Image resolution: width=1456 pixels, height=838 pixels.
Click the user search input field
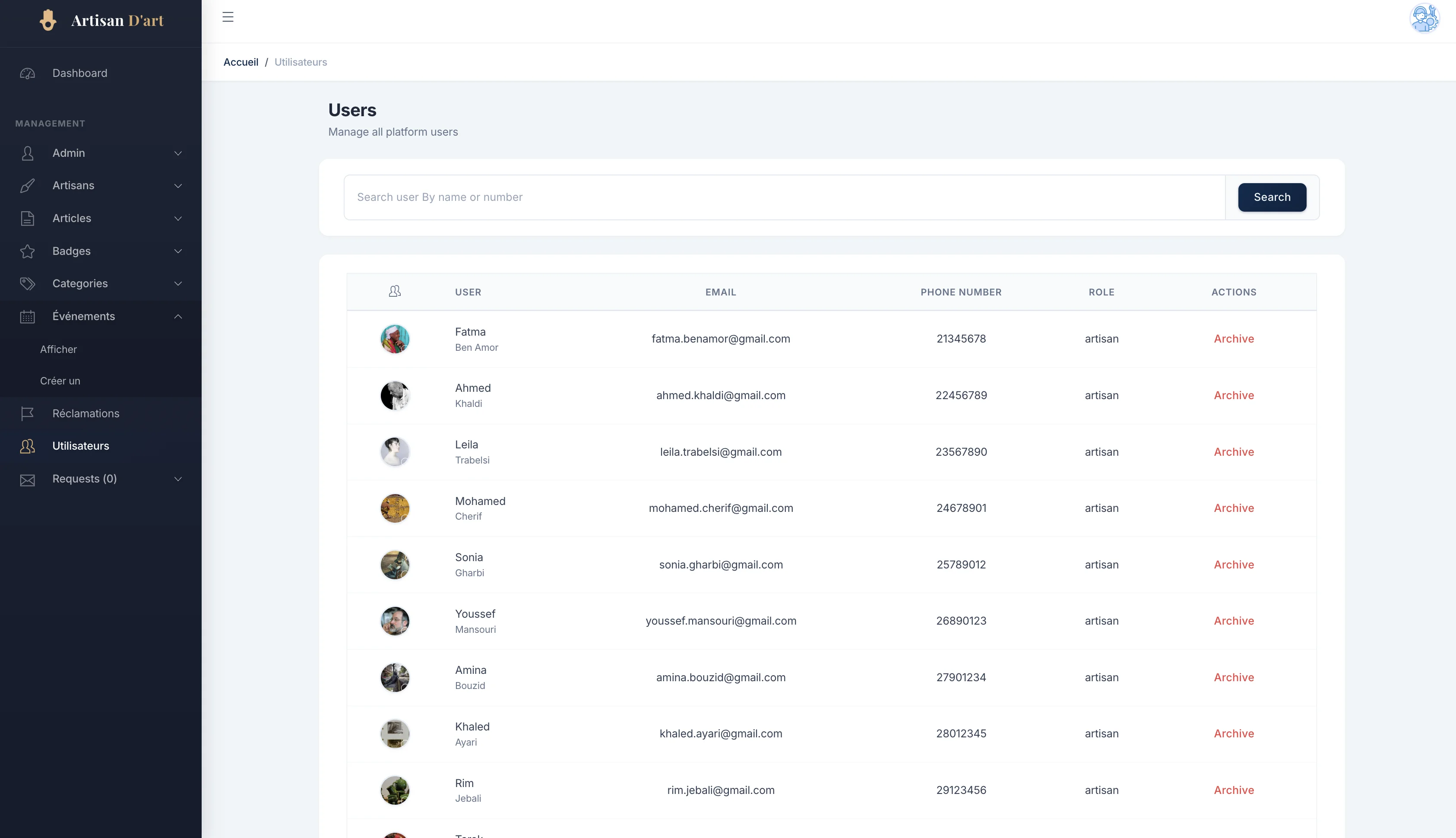[x=690, y=197]
